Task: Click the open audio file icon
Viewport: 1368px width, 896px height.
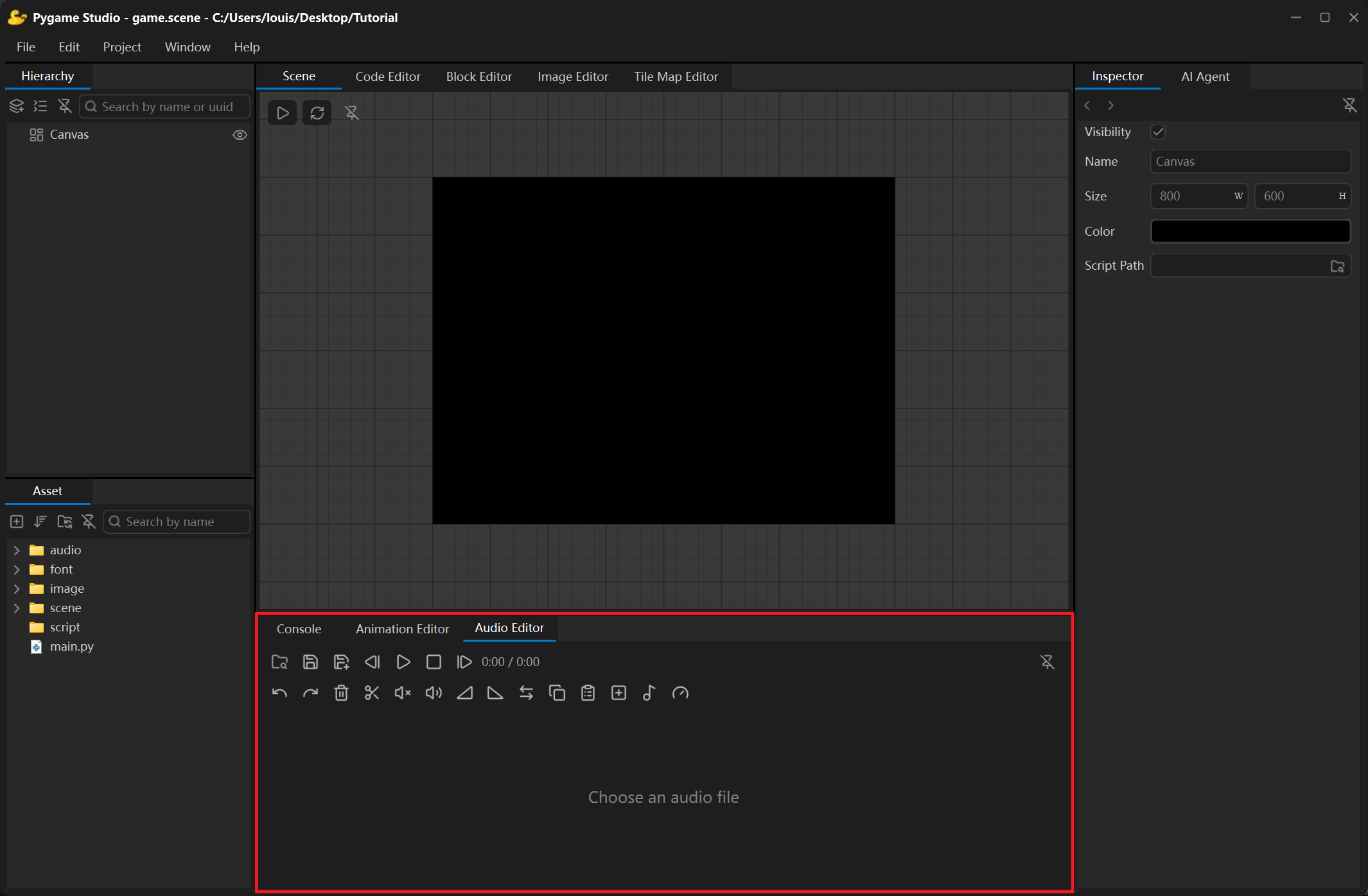Action: point(279,662)
